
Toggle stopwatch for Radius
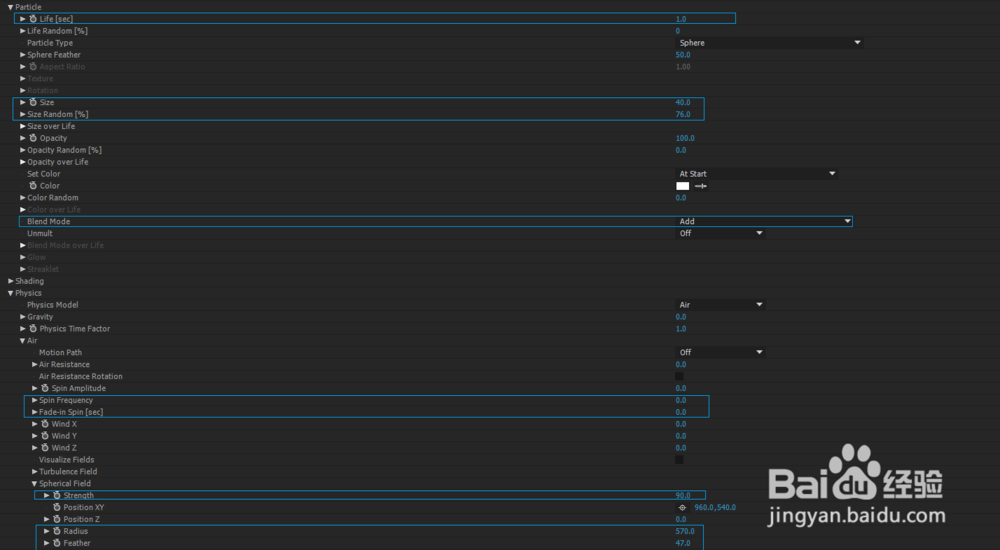(x=57, y=531)
